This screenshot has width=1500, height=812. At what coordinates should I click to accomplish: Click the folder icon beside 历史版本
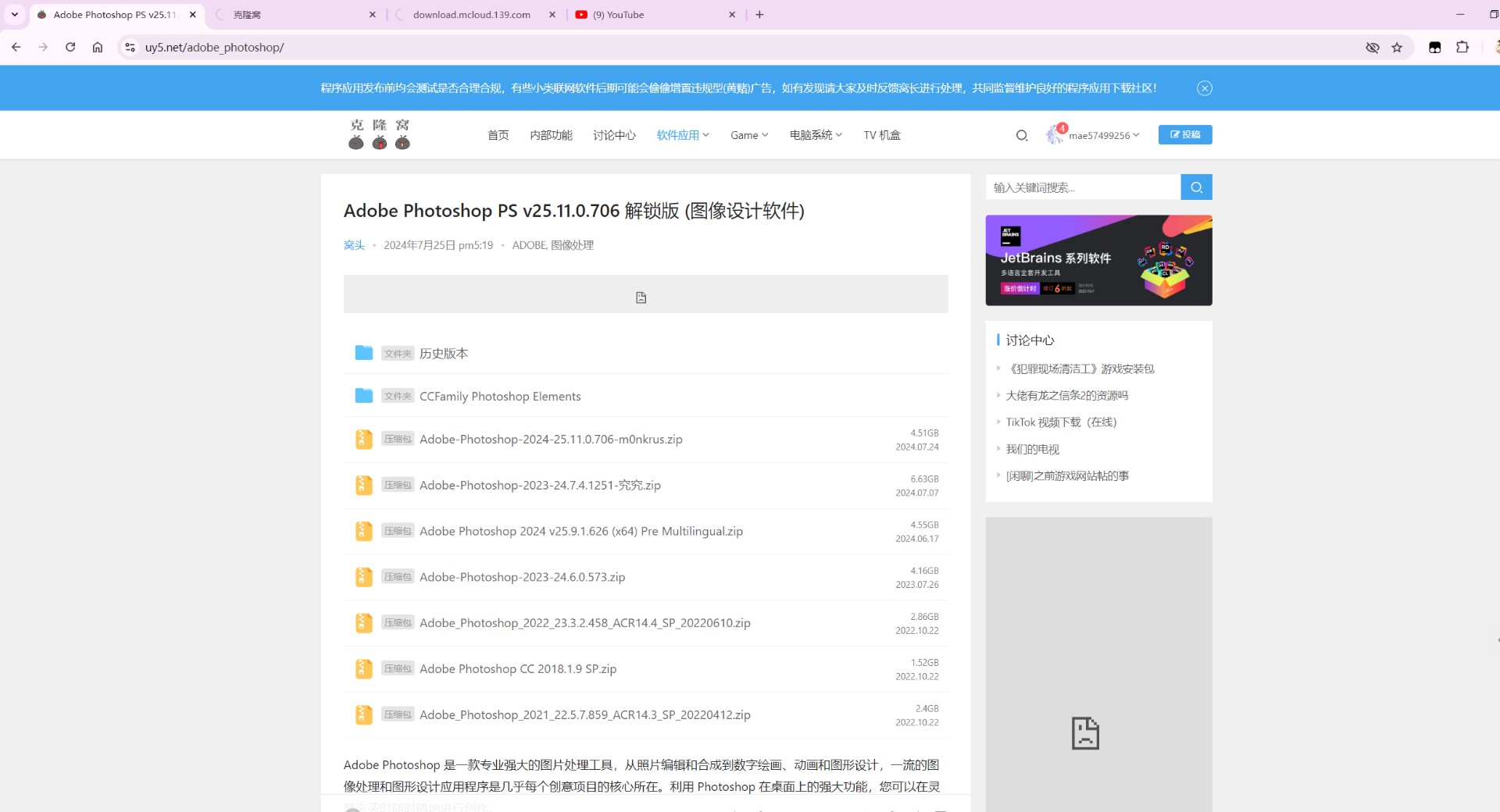pos(363,352)
